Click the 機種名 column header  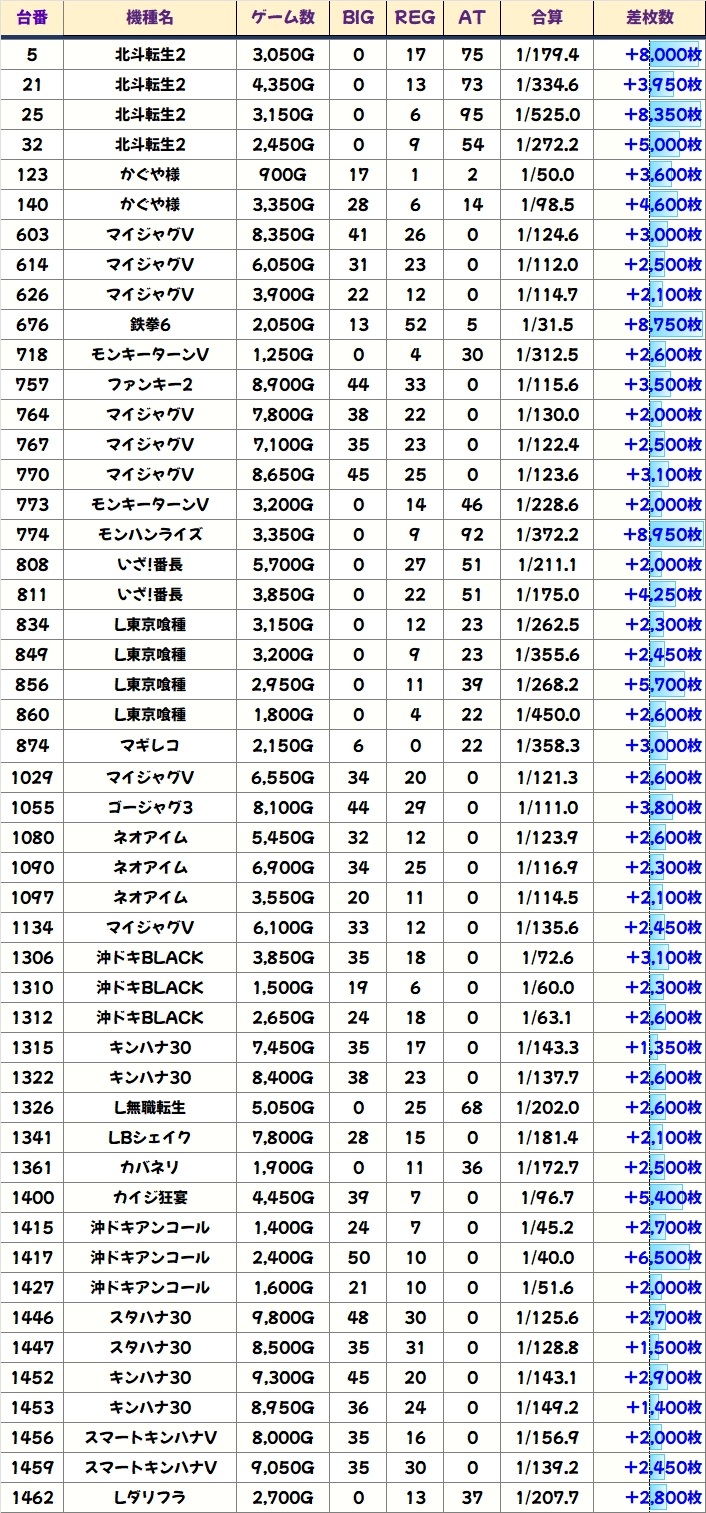click(x=150, y=18)
